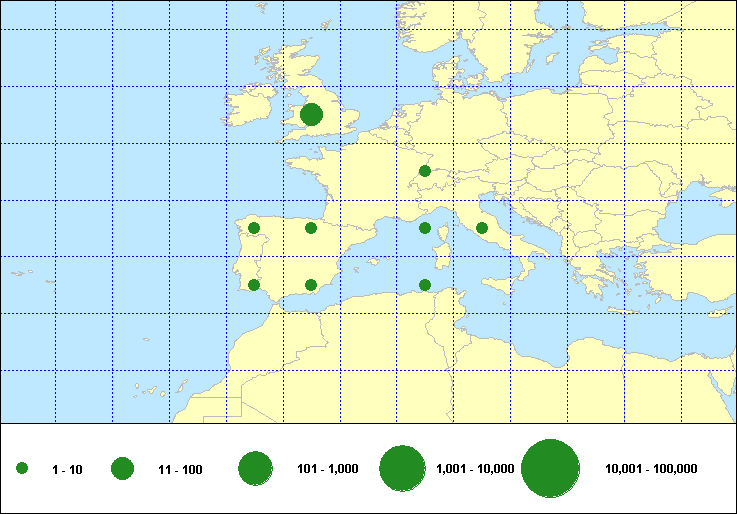Select the marker in central Italy
737x514 pixels.
click(482, 228)
